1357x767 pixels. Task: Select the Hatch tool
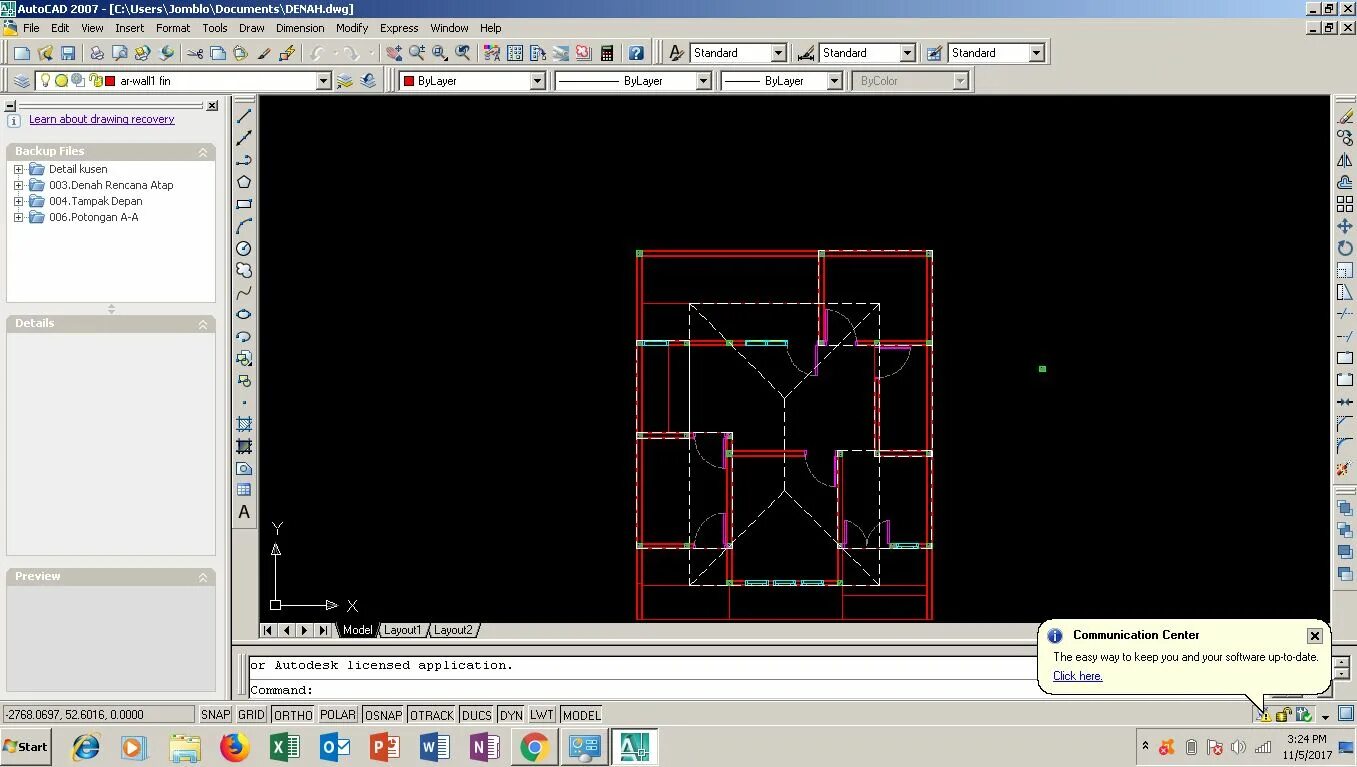(x=244, y=424)
